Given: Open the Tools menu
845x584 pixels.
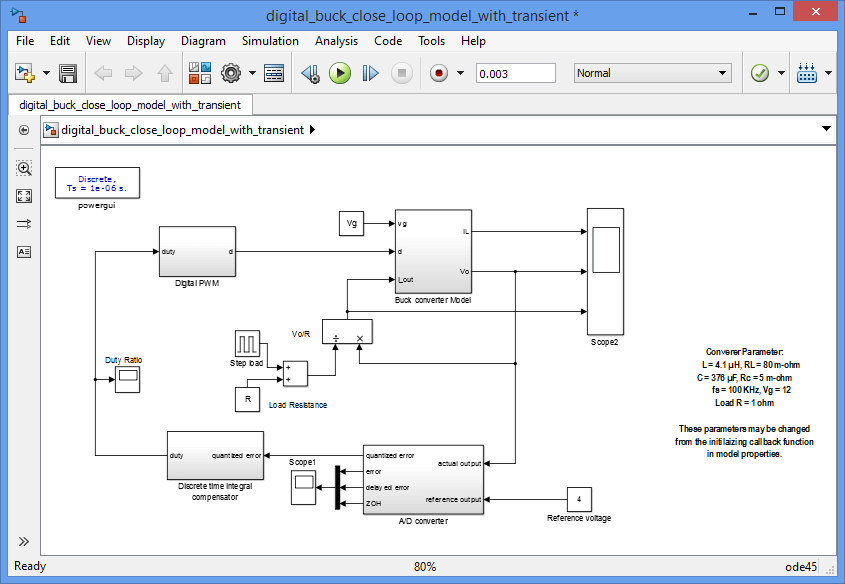Looking at the screenshot, I should click(x=431, y=41).
